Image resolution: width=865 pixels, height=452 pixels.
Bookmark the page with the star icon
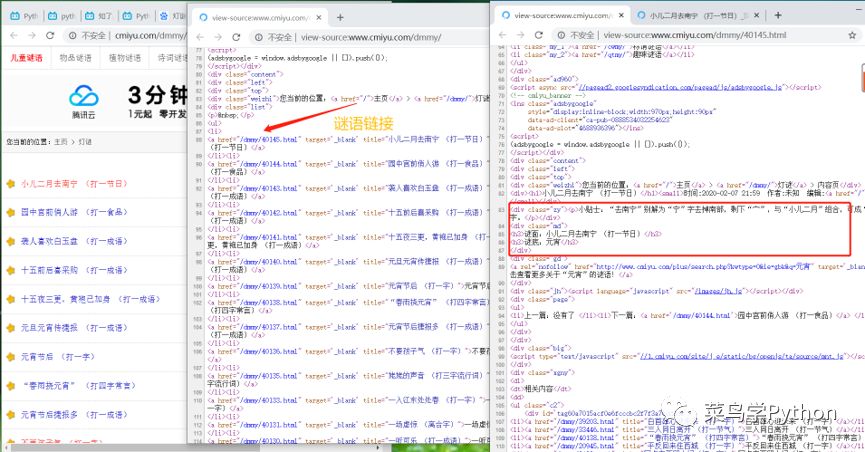coord(852,35)
